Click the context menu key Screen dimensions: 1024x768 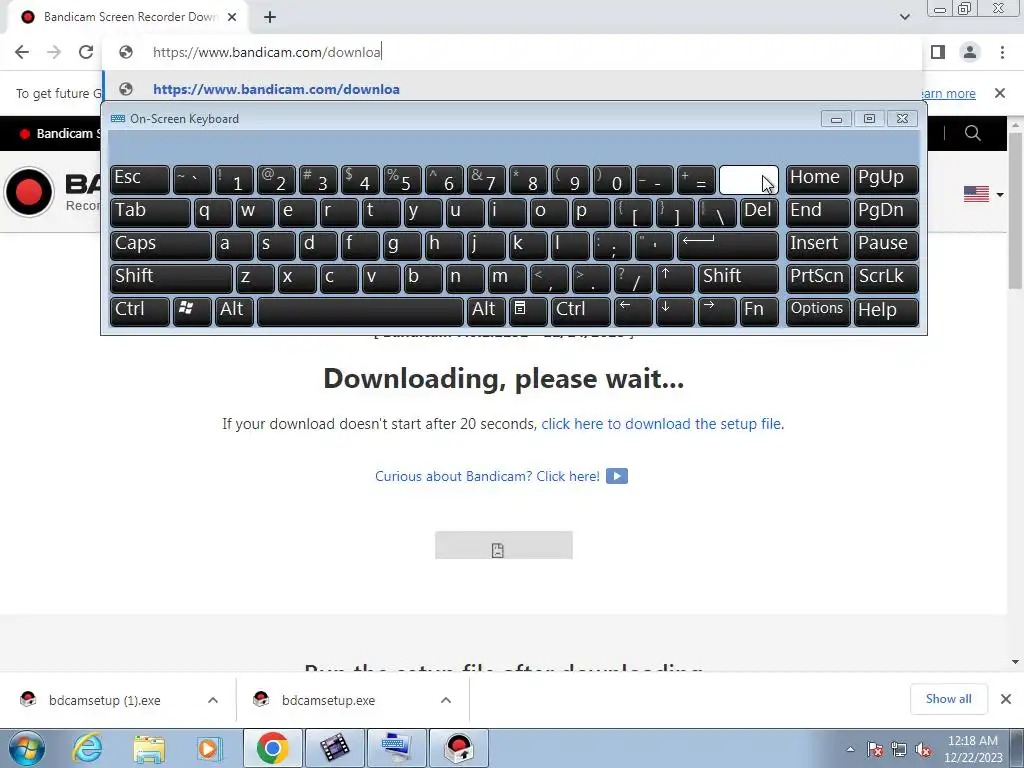528,312
